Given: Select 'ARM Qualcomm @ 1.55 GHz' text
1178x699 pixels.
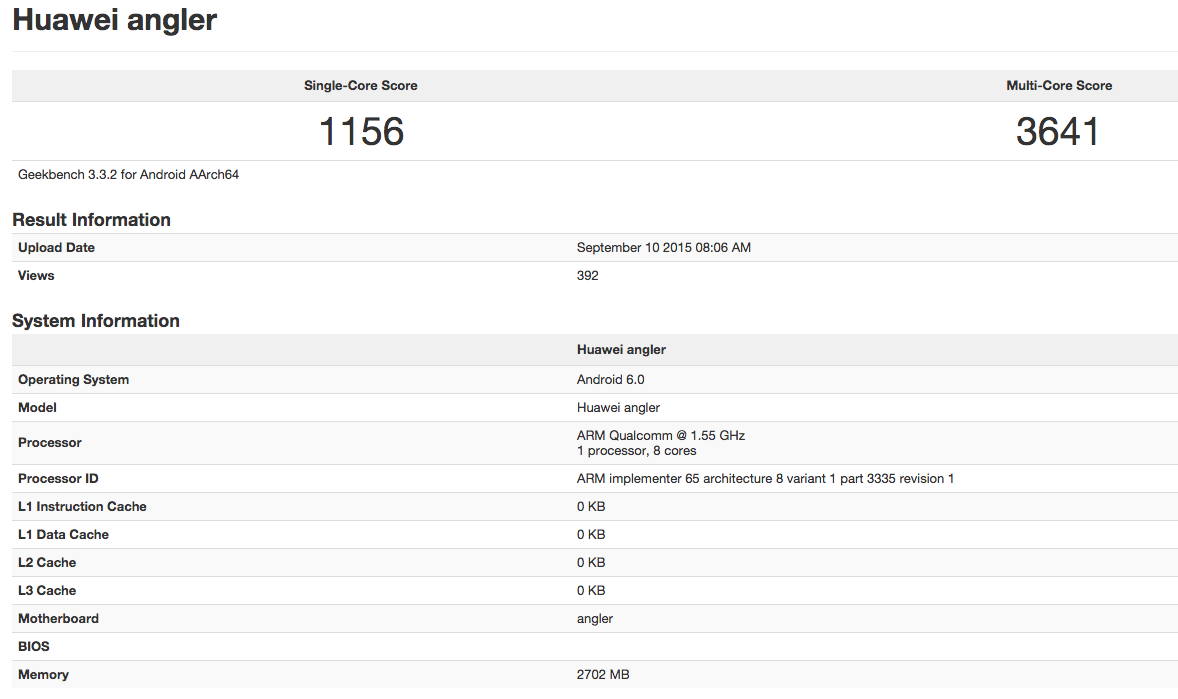Looking at the screenshot, I should click(x=661, y=435).
